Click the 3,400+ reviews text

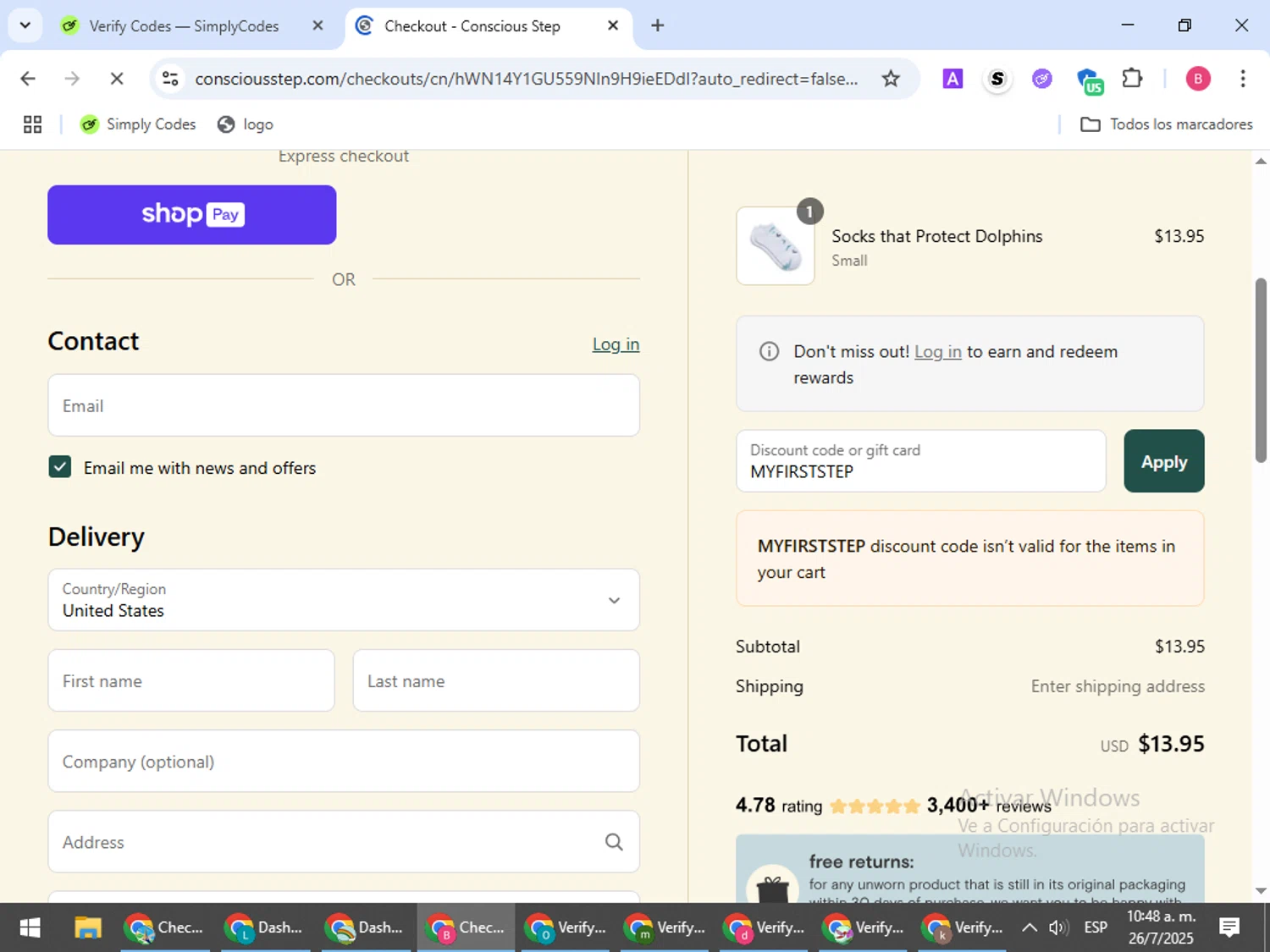[989, 805]
